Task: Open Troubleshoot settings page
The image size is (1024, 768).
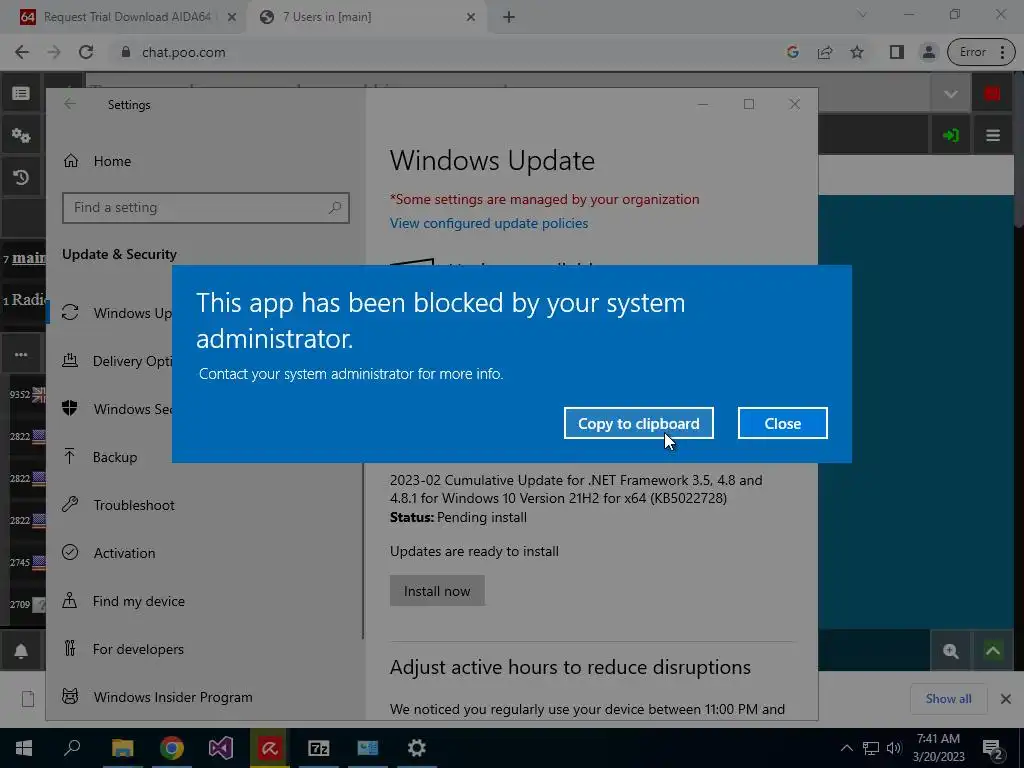Action: tap(133, 505)
